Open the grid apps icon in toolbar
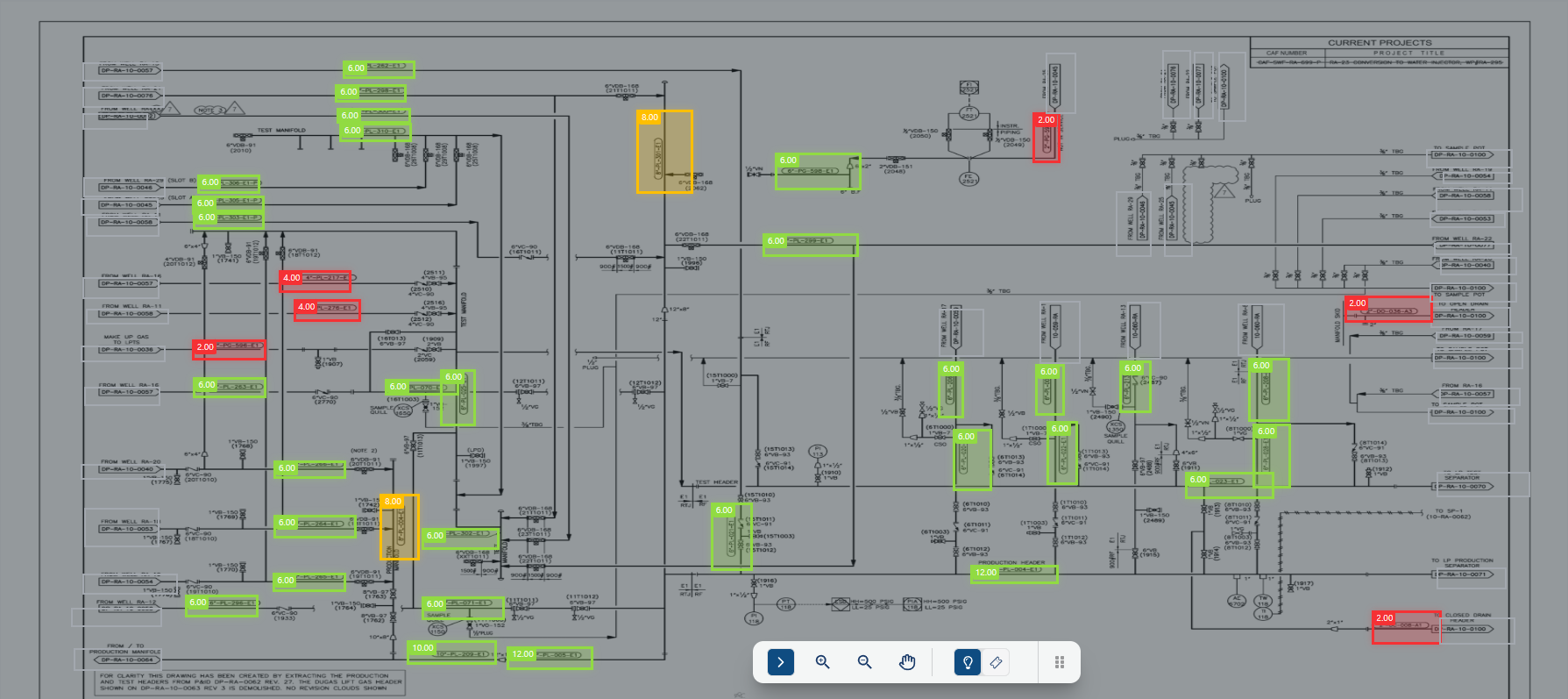 tap(1059, 662)
